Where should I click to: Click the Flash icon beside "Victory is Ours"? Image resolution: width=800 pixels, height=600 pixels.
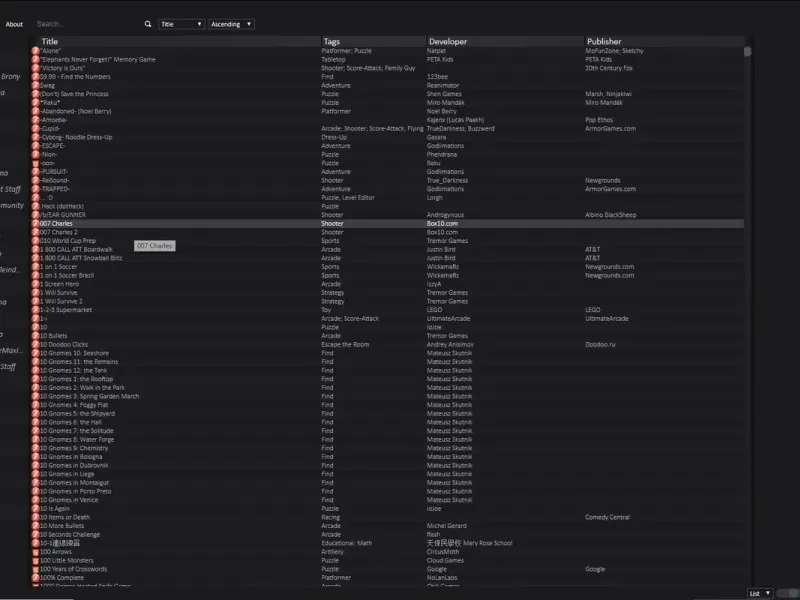tap(36, 68)
